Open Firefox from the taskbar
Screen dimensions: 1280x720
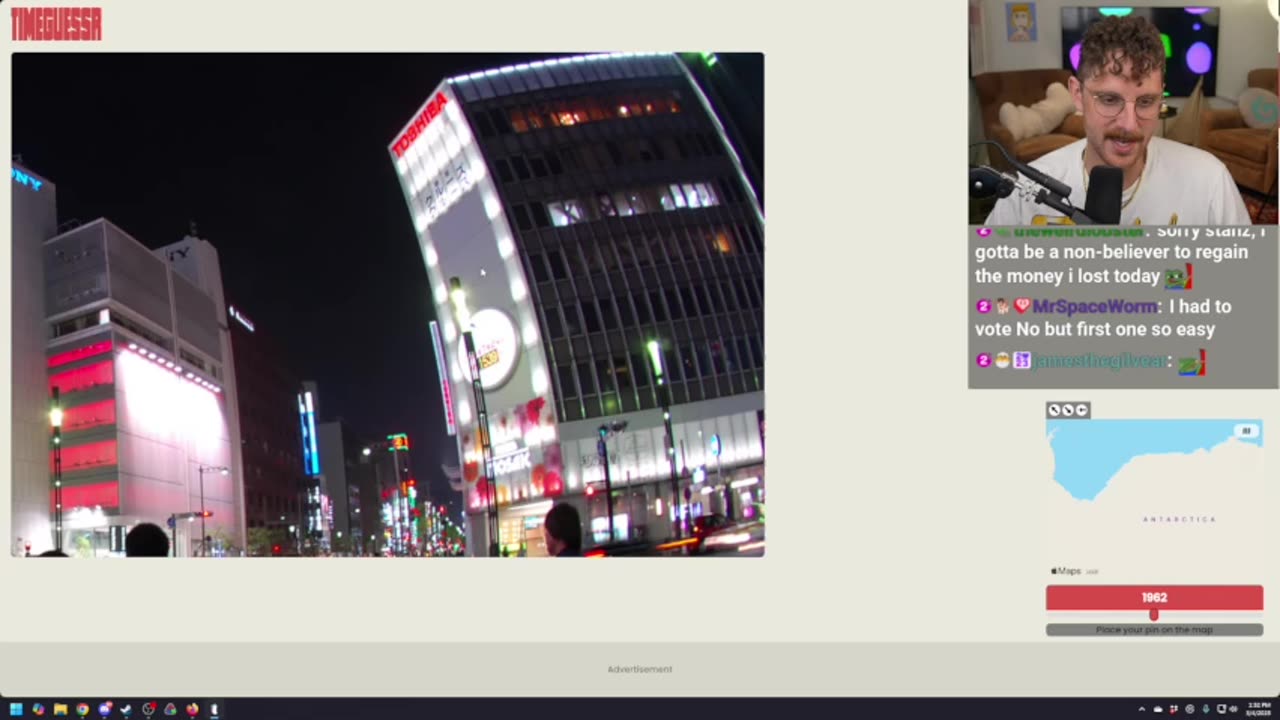click(x=192, y=709)
